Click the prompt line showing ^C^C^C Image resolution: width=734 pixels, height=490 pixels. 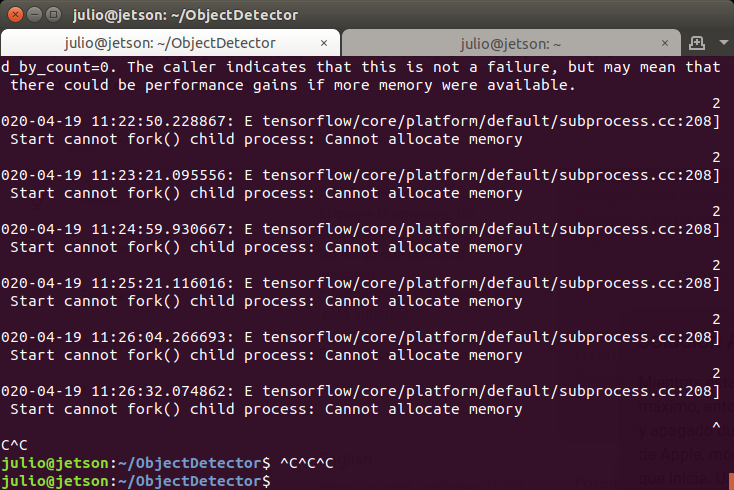tap(167, 463)
